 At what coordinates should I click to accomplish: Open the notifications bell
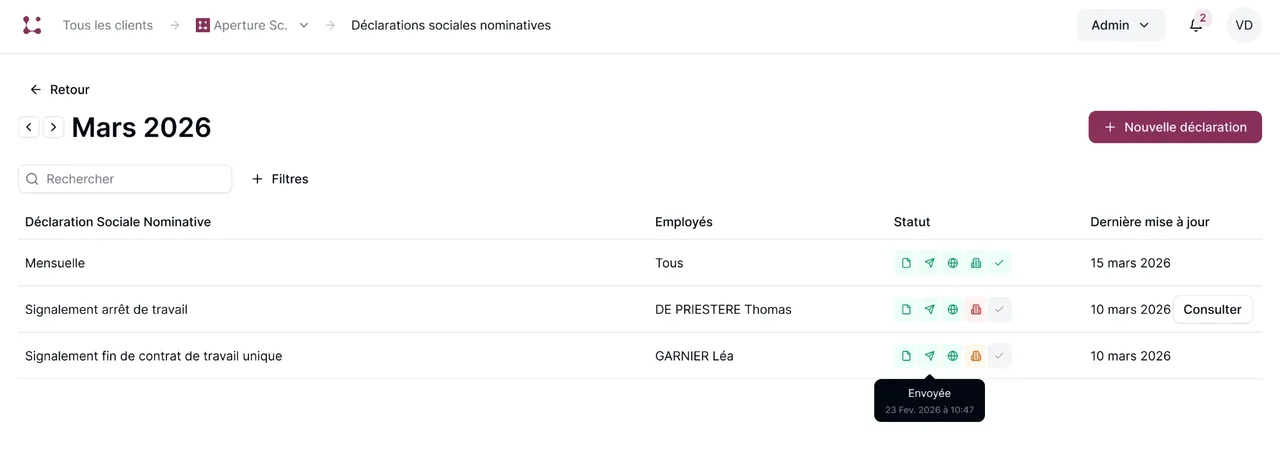(x=1196, y=25)
